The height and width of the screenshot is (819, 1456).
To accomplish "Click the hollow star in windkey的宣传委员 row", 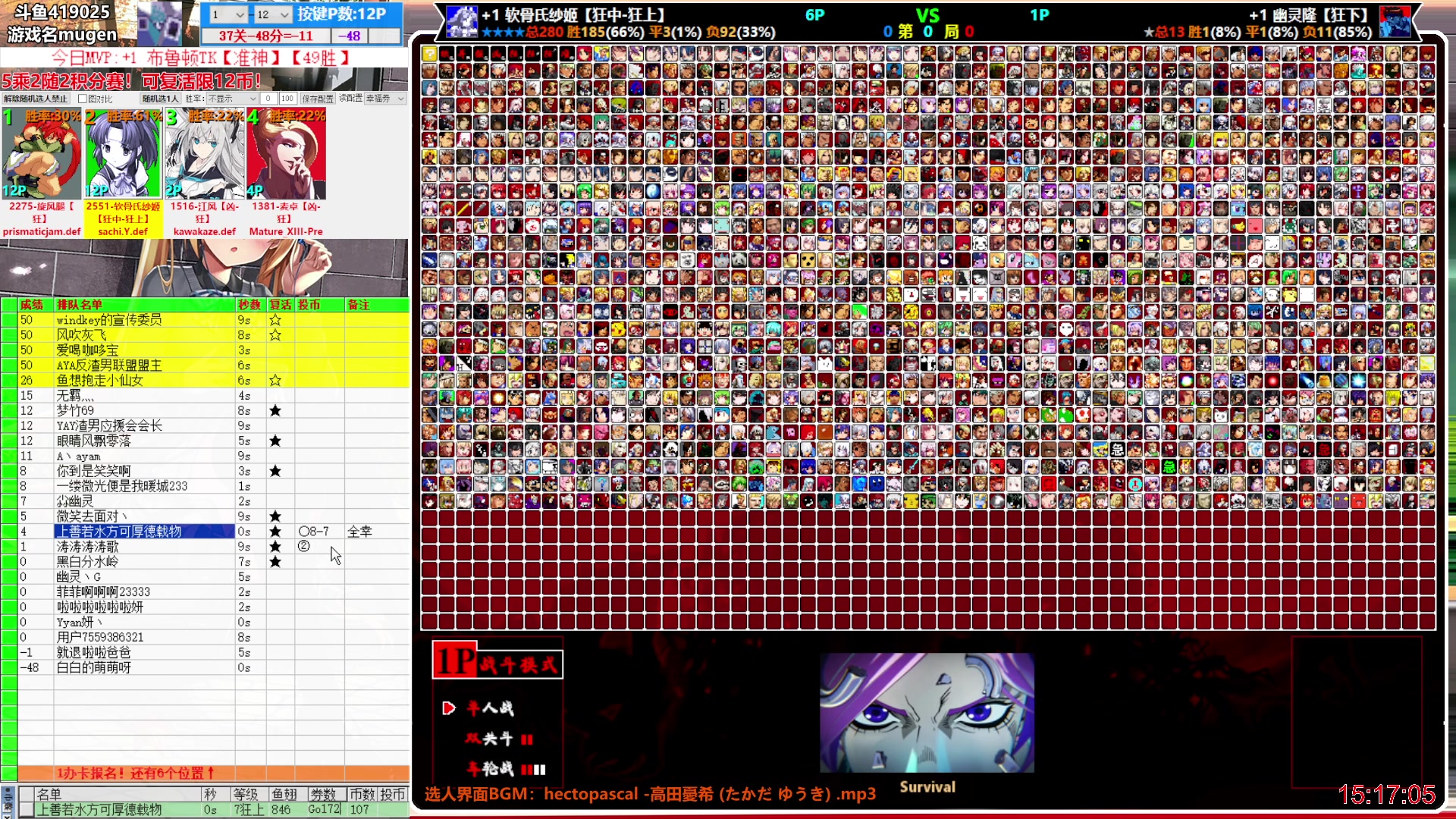I will (275, 320).
